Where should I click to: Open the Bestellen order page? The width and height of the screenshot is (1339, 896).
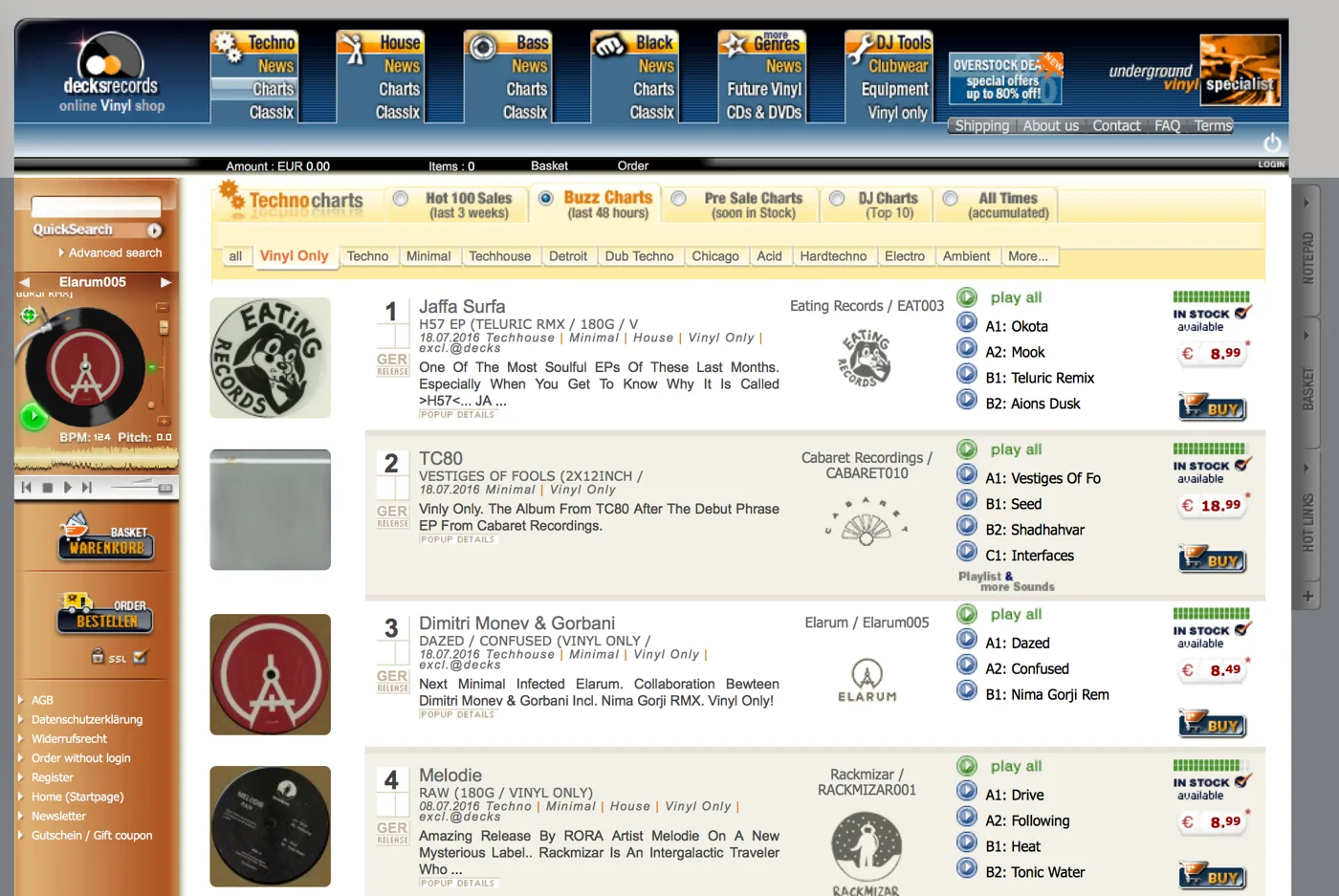pos(105,613)
